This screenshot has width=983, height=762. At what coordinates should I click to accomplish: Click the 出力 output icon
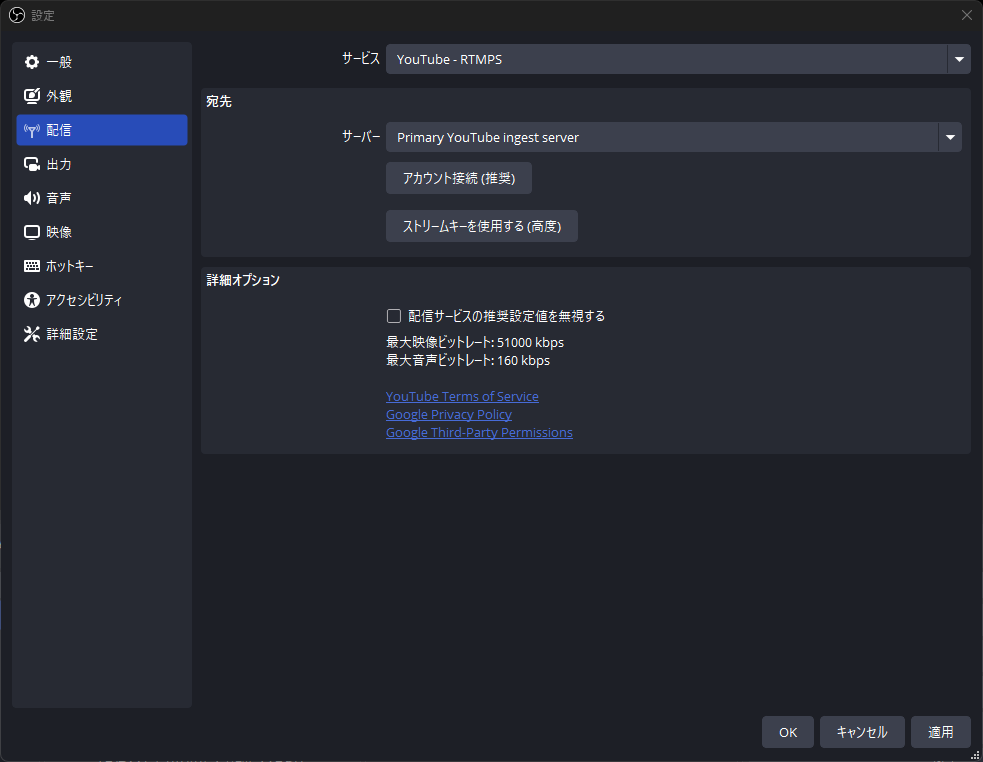tap(31, 164)
